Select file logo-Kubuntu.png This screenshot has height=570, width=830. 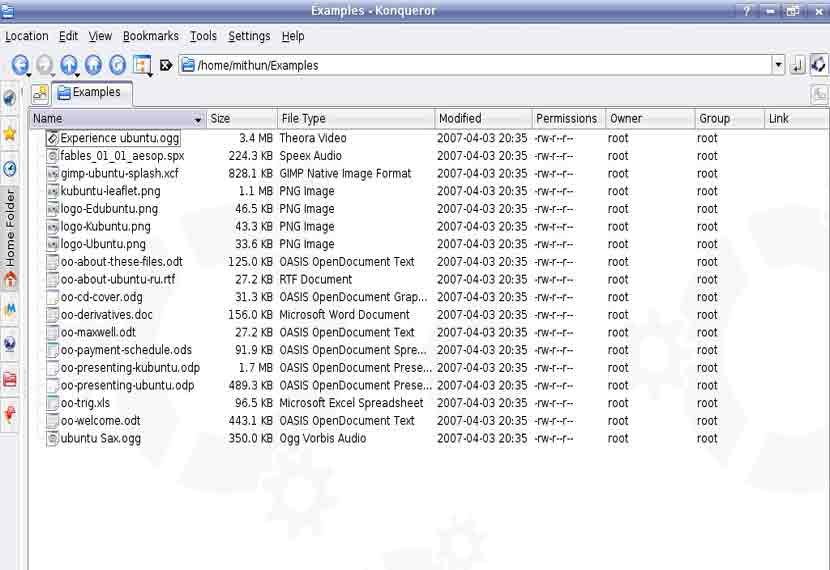[105, 227]
